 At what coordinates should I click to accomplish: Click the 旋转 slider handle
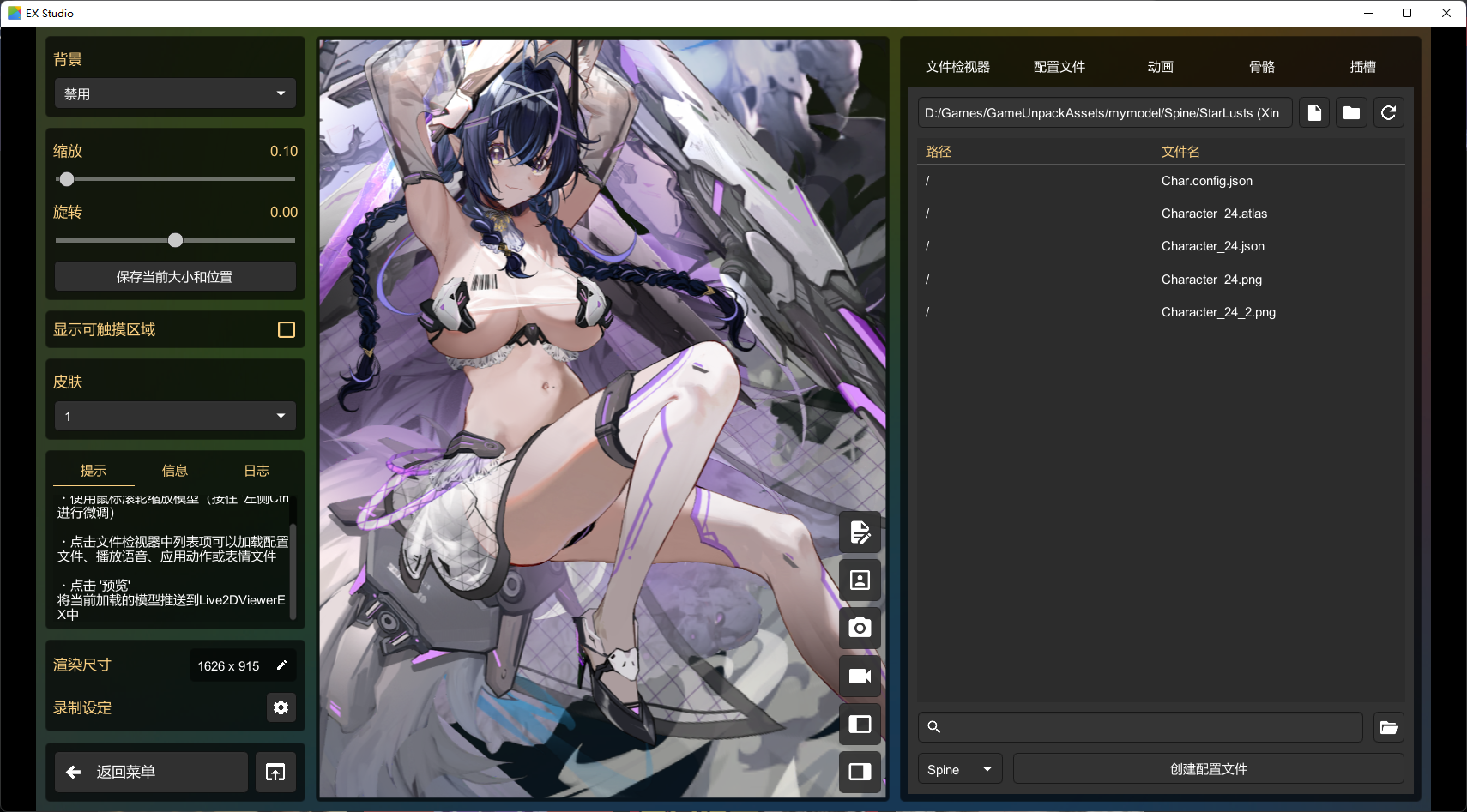[175, 240]
